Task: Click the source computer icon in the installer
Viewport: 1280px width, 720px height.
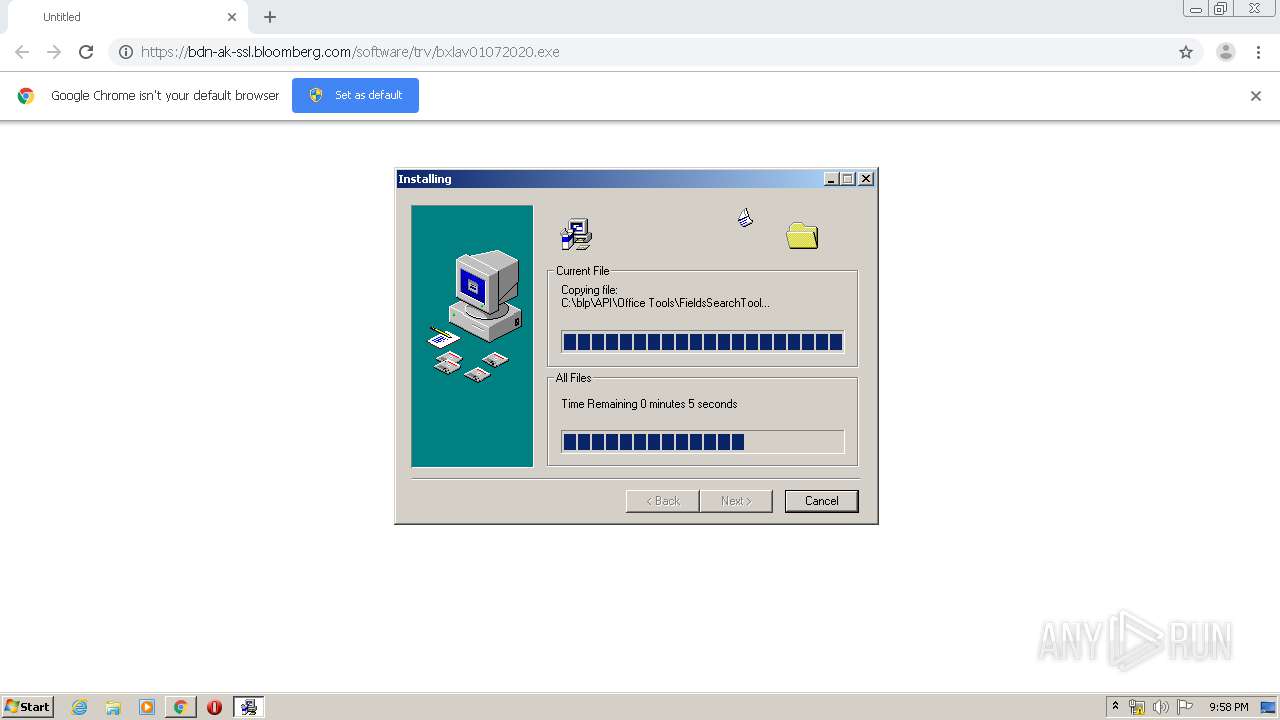Action: coord(577,234)
